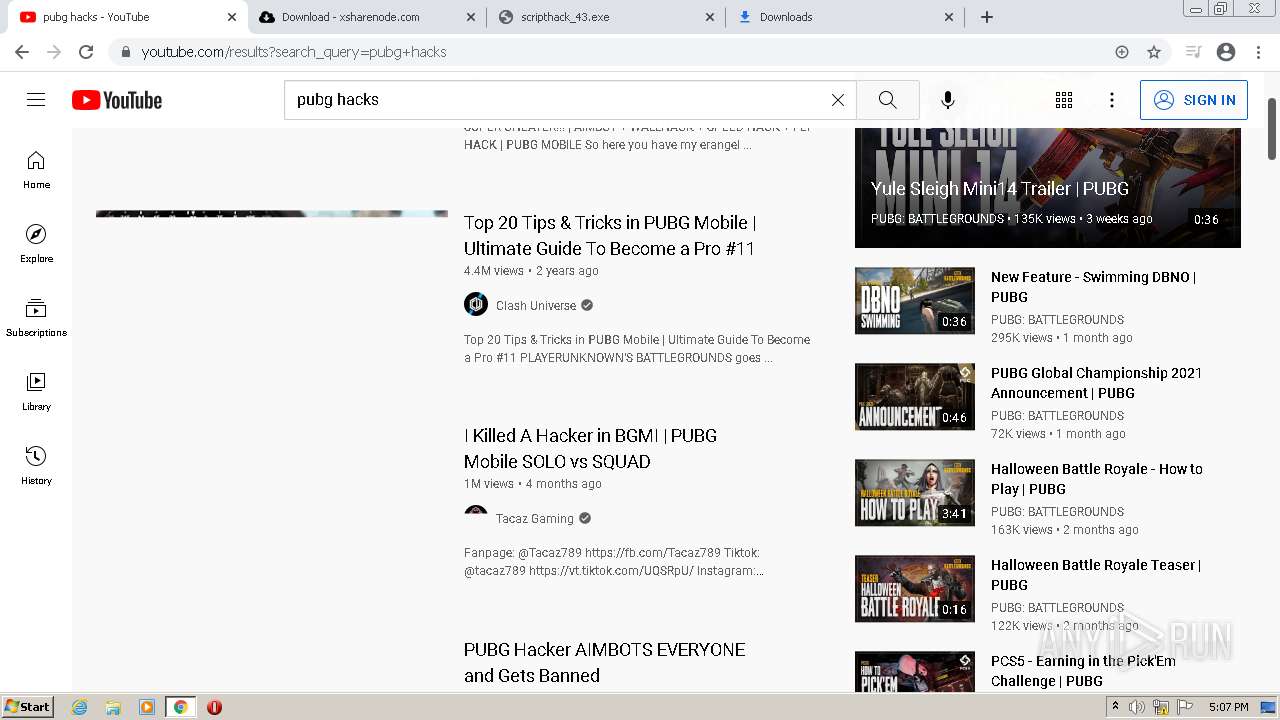The image size is (1280, 720).
Task: Open the media player taskbar icon
Action: pyautogui.click(x=147, y=707)
